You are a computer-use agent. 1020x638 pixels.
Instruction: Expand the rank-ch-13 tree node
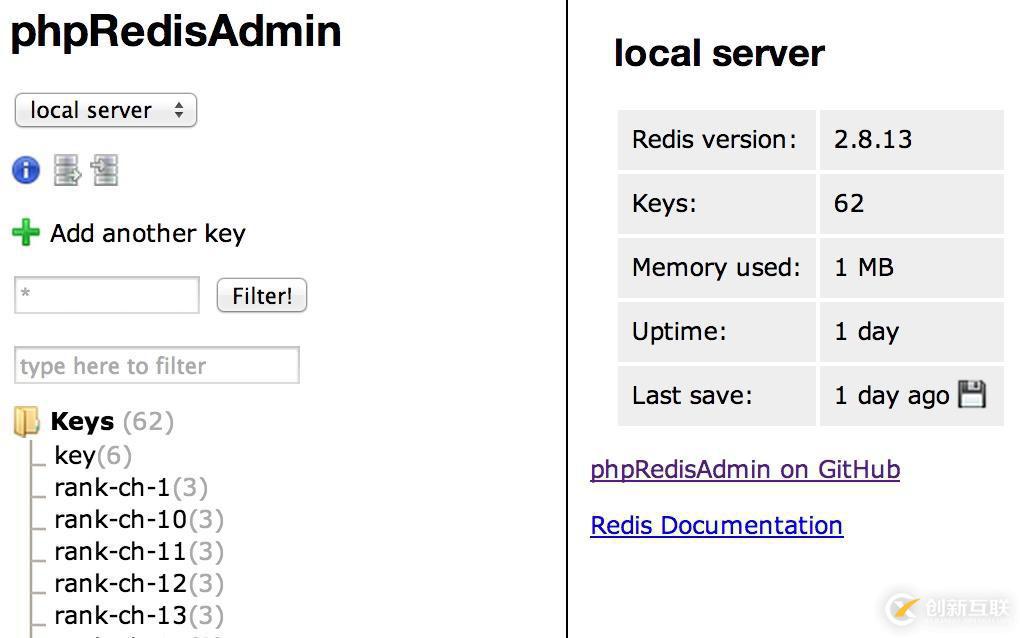click(x=120, y=616)
